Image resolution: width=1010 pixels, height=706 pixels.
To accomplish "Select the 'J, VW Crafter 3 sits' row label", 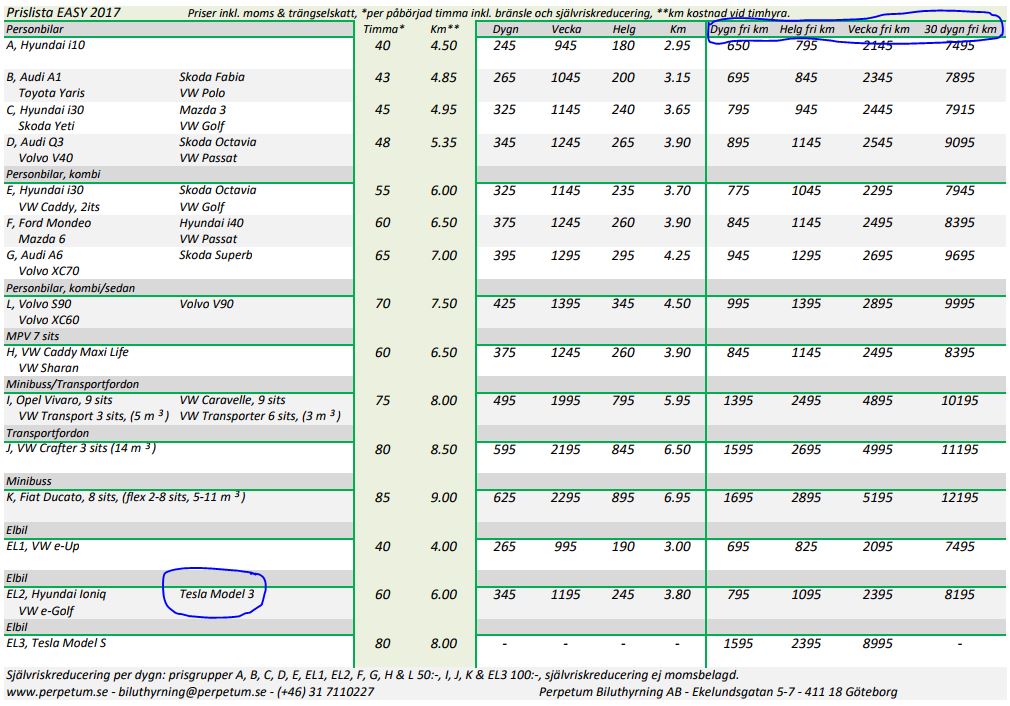I will coord(81,448).
